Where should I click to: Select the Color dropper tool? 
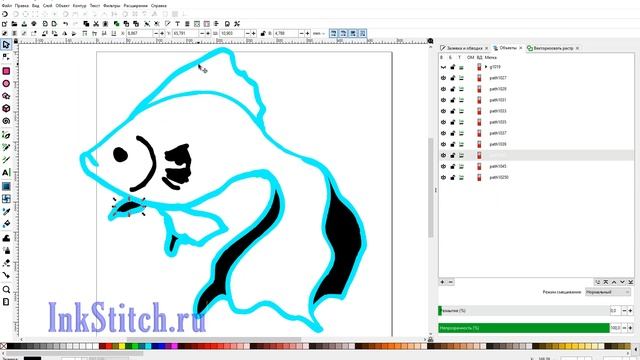pyautogui.click(x=6, y=211)
